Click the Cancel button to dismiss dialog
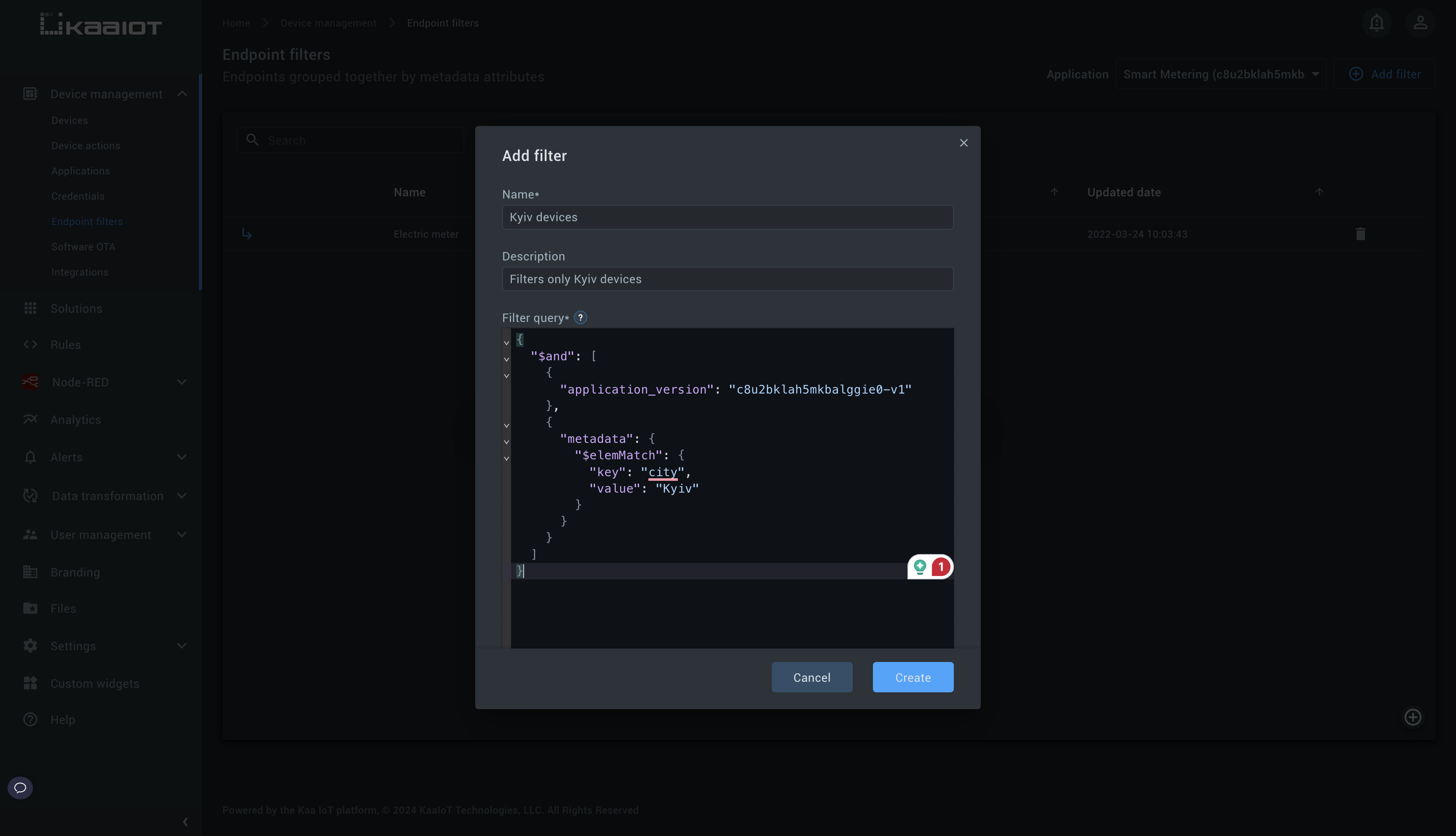The image size is (1456, 836). coord(812,677)
